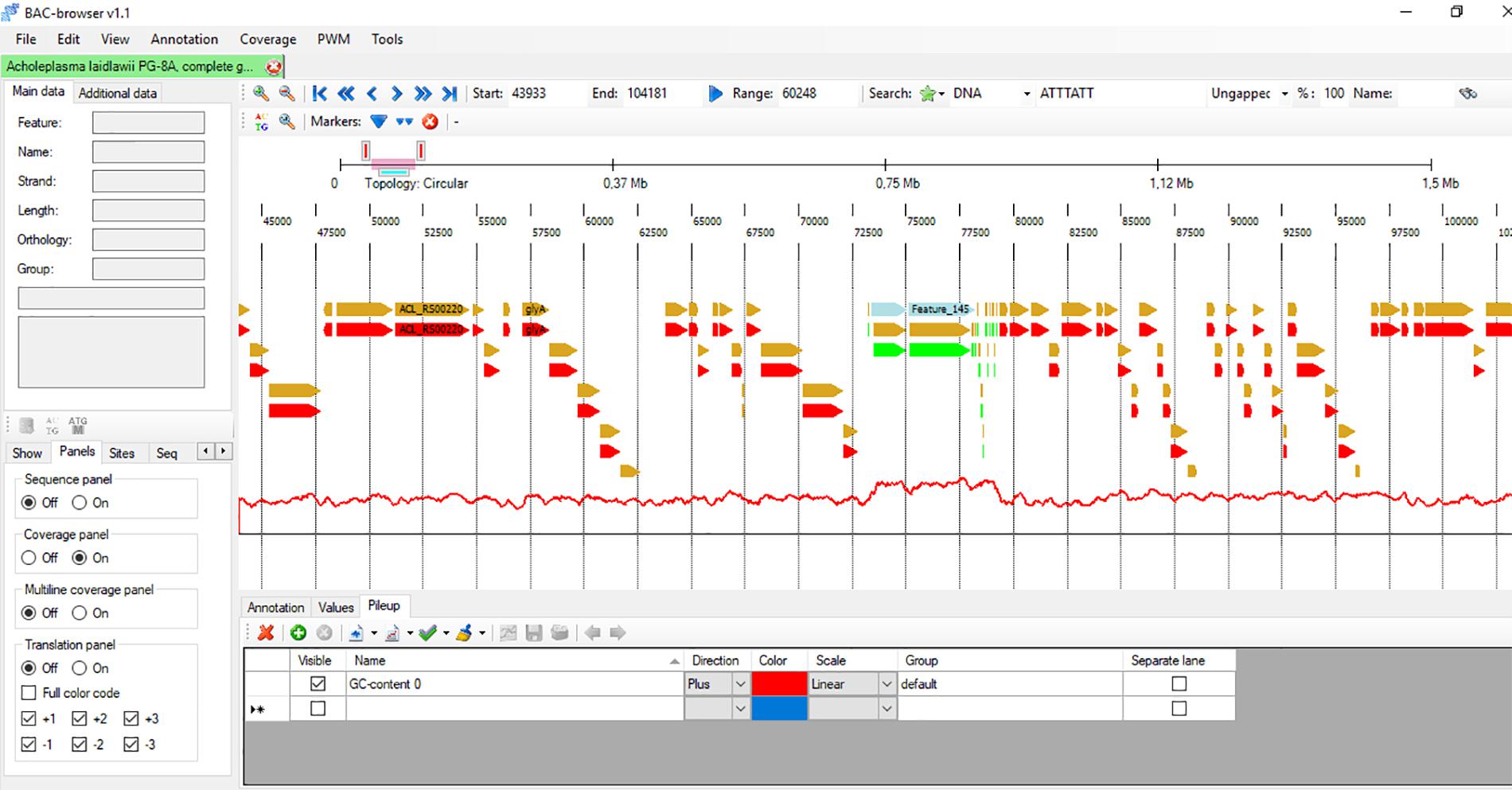Click the green star search icon
1512x790 pixels.
(x=927, y=94)
